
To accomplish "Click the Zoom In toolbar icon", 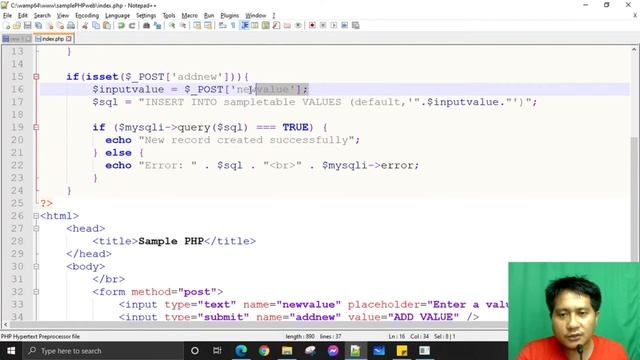I will (172, 25).
